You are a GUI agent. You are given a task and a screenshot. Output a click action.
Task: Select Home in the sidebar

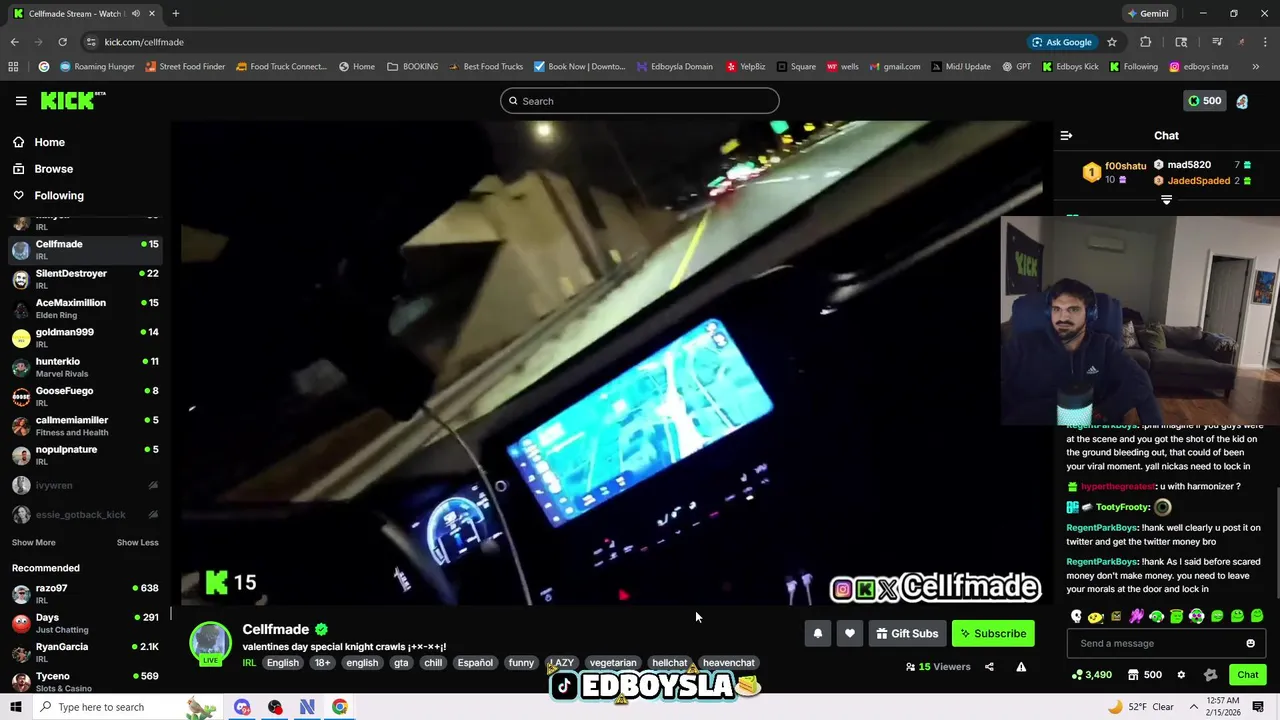point(49,142)
